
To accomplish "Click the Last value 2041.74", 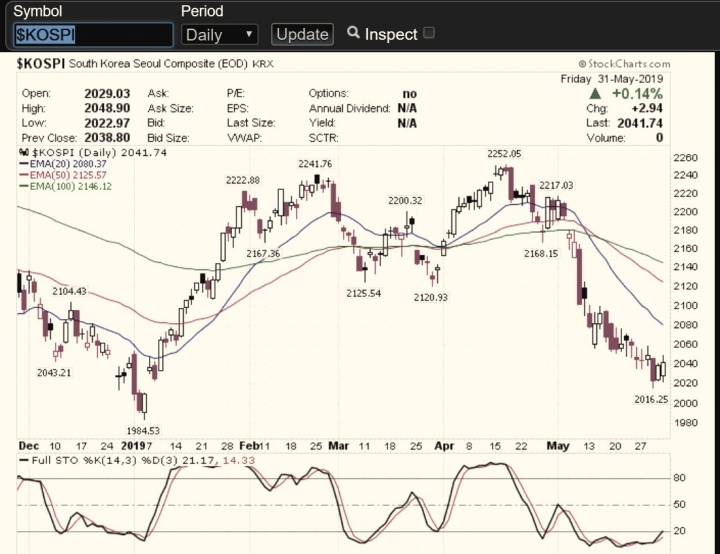I will tap(640, 123).
